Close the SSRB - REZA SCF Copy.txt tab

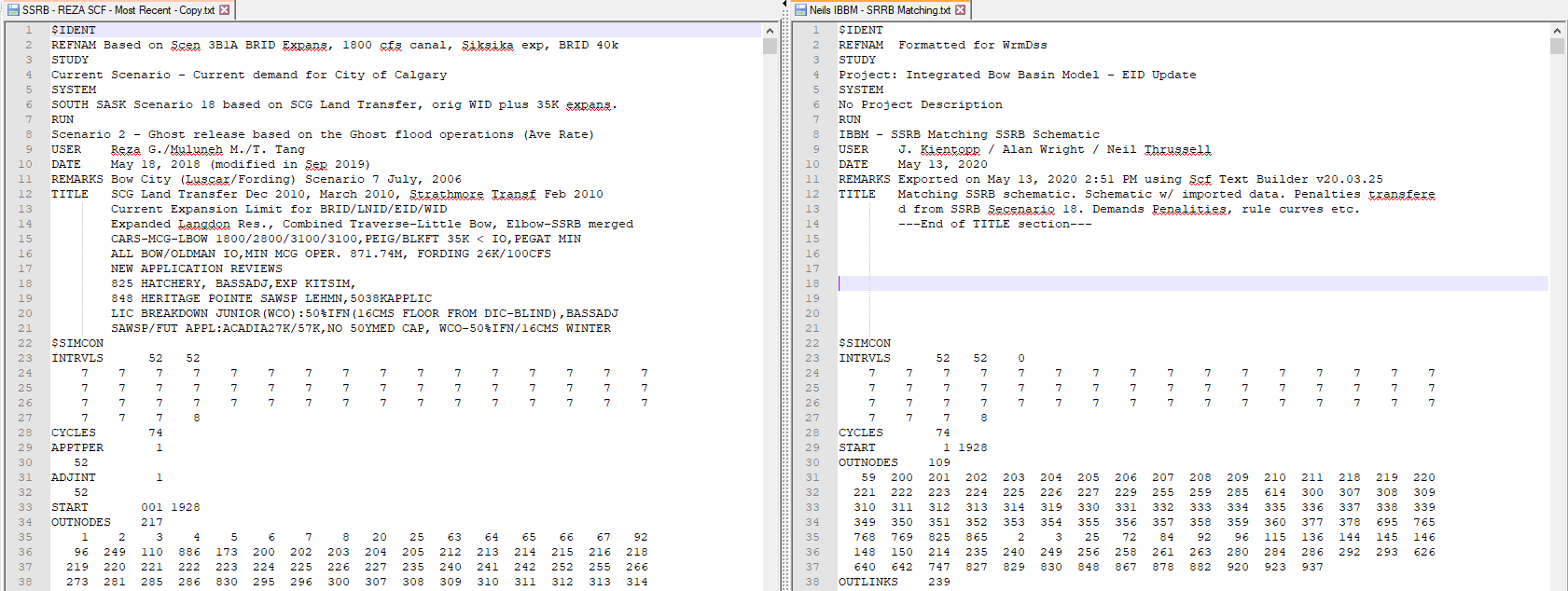(224, 10)
